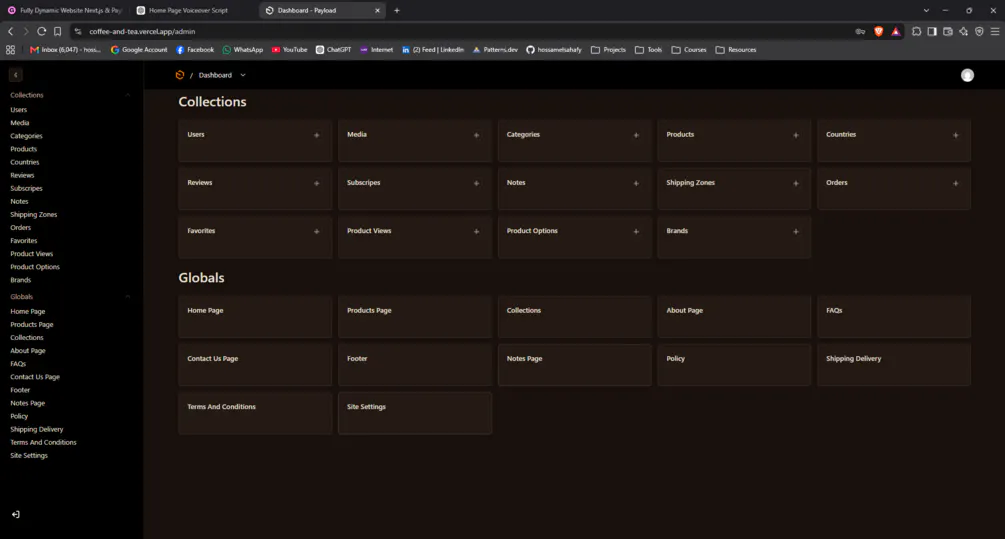Image resolution: width=1005 pixels, height=539 pixels.
Task: Add new Review using plus icon
Action: tap(317, 183)
